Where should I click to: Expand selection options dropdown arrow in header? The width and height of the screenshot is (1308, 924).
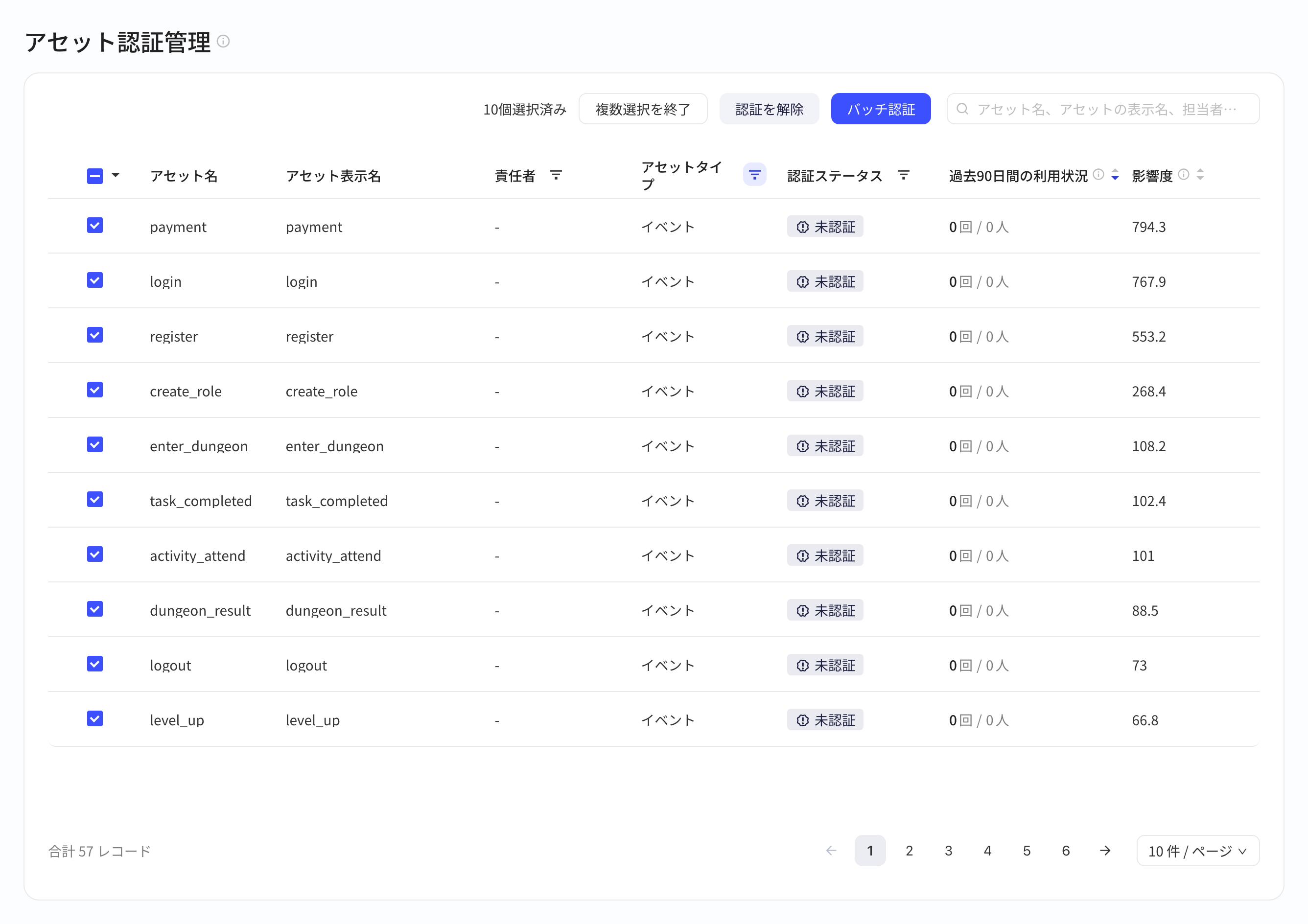pos(116,176)
